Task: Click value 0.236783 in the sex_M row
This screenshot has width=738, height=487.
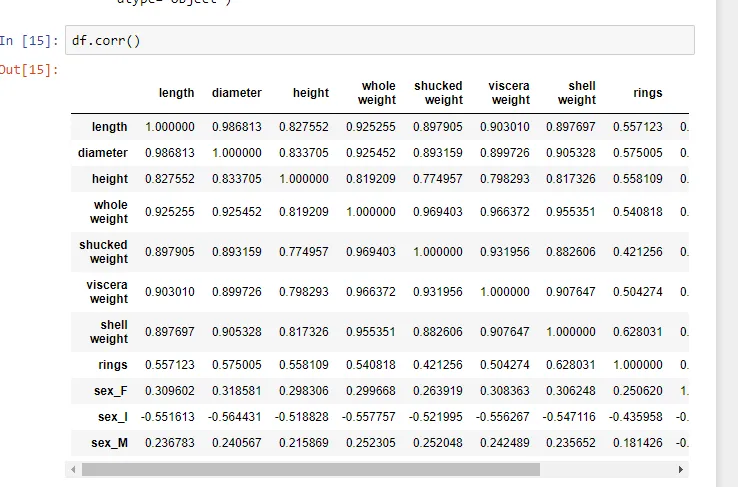Action: [169, 443]
